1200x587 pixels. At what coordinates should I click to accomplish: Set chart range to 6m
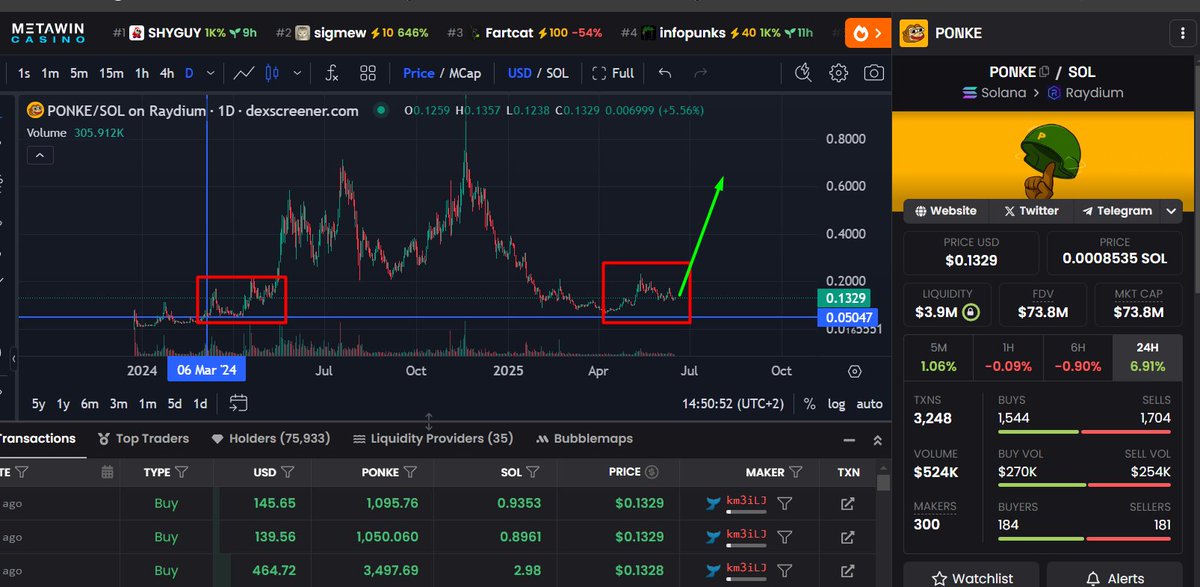tap(90, 404)
